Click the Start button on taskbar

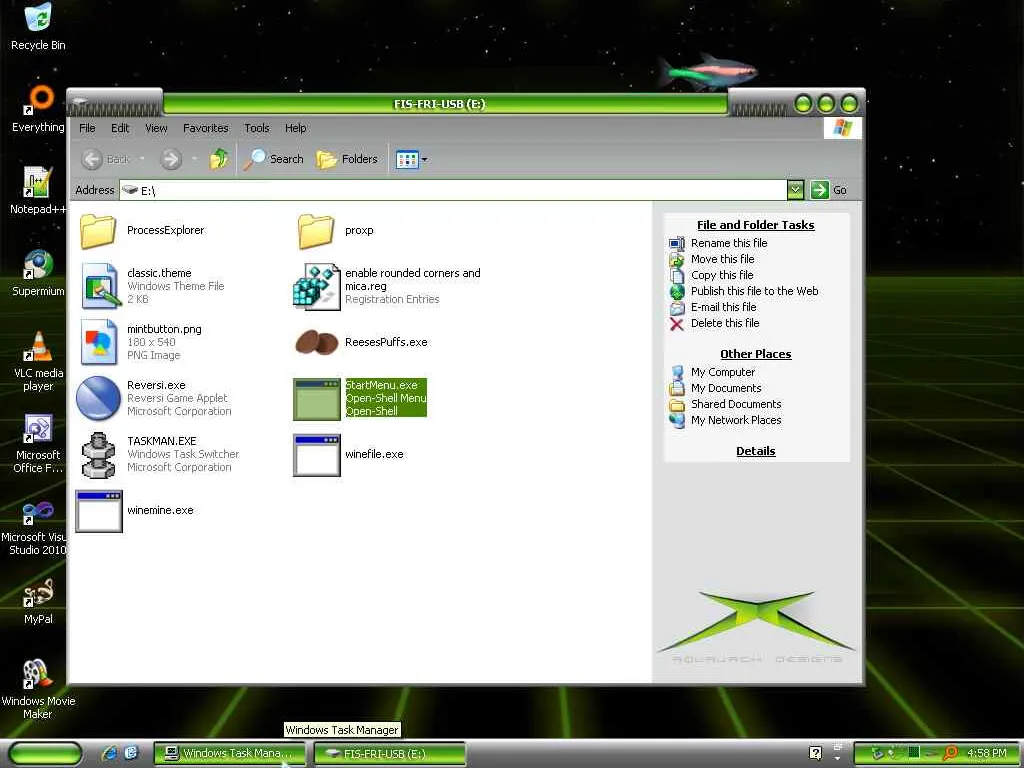[46, 754]
